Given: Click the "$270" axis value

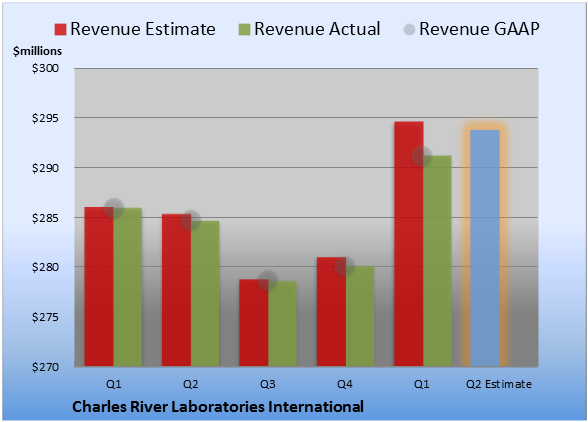Looking at the screenshot, I should tap(45, 367).
